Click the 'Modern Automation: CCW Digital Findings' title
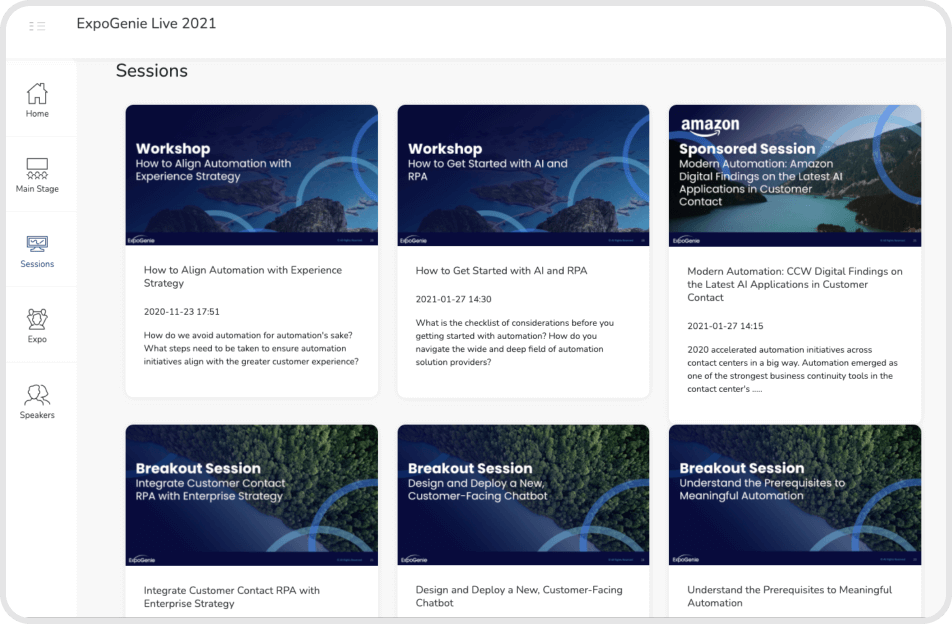This screenshot has width=952, height=624. [795, 284]
